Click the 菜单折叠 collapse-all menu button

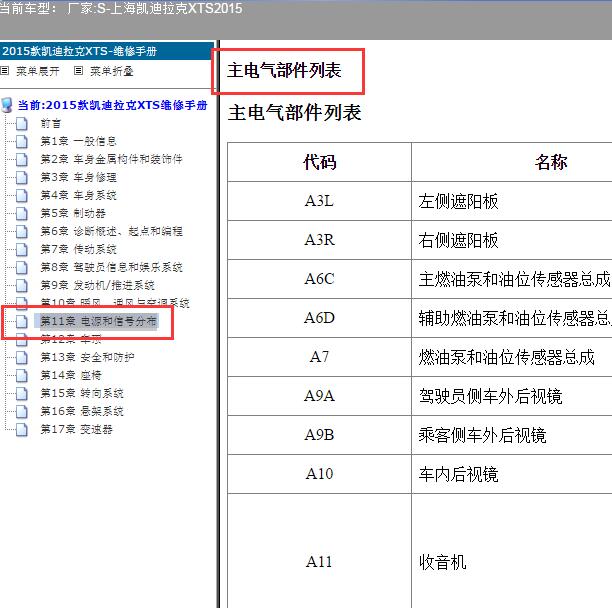(104, 71)
